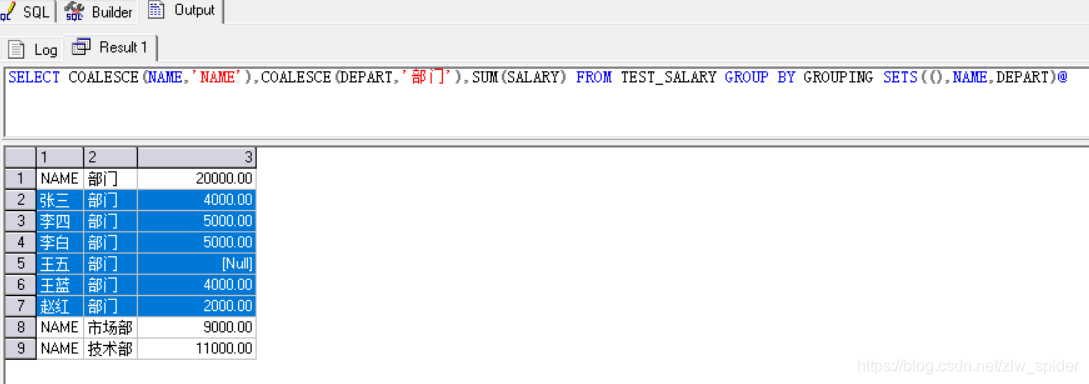
Task: Click the Result 1 window icon
Action: click(81, 47)
